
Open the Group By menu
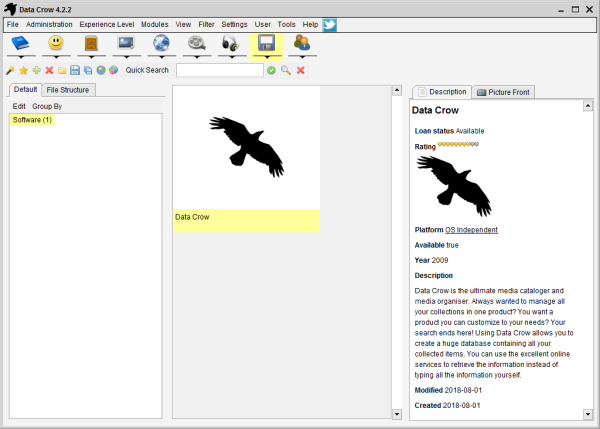coord(47,106)
